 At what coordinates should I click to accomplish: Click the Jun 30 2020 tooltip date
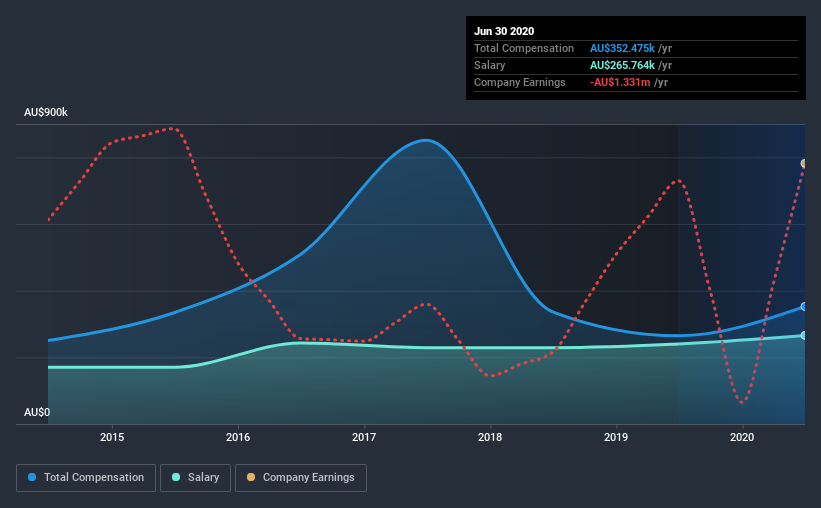(504, 31)
